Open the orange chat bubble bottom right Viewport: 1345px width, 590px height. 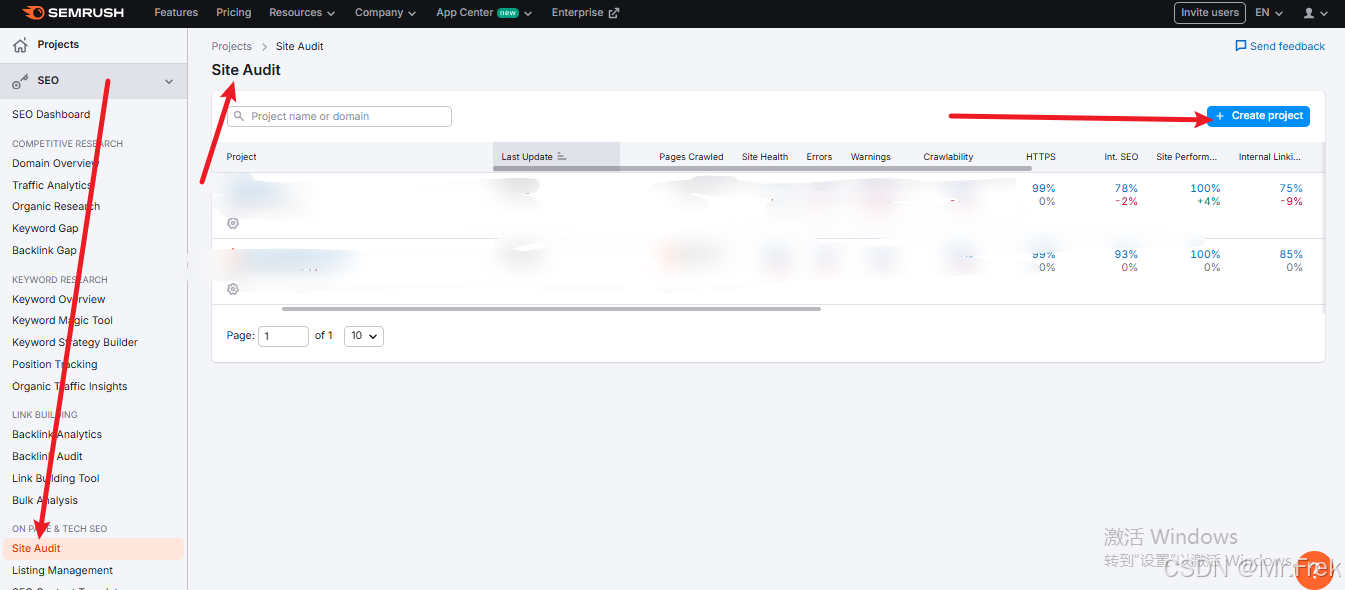click(1314, 570)
